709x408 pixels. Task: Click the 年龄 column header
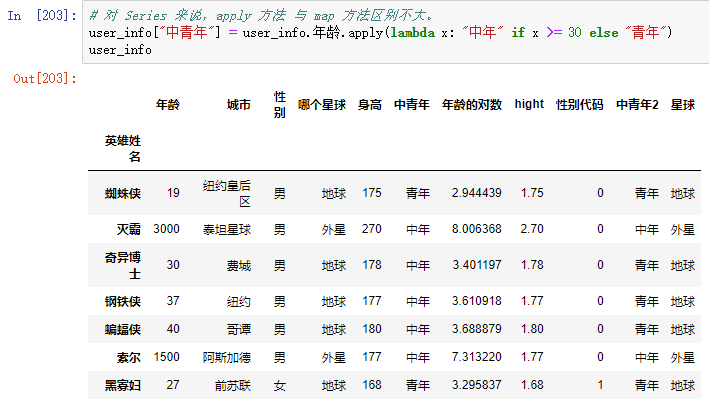tap(168, 105)
